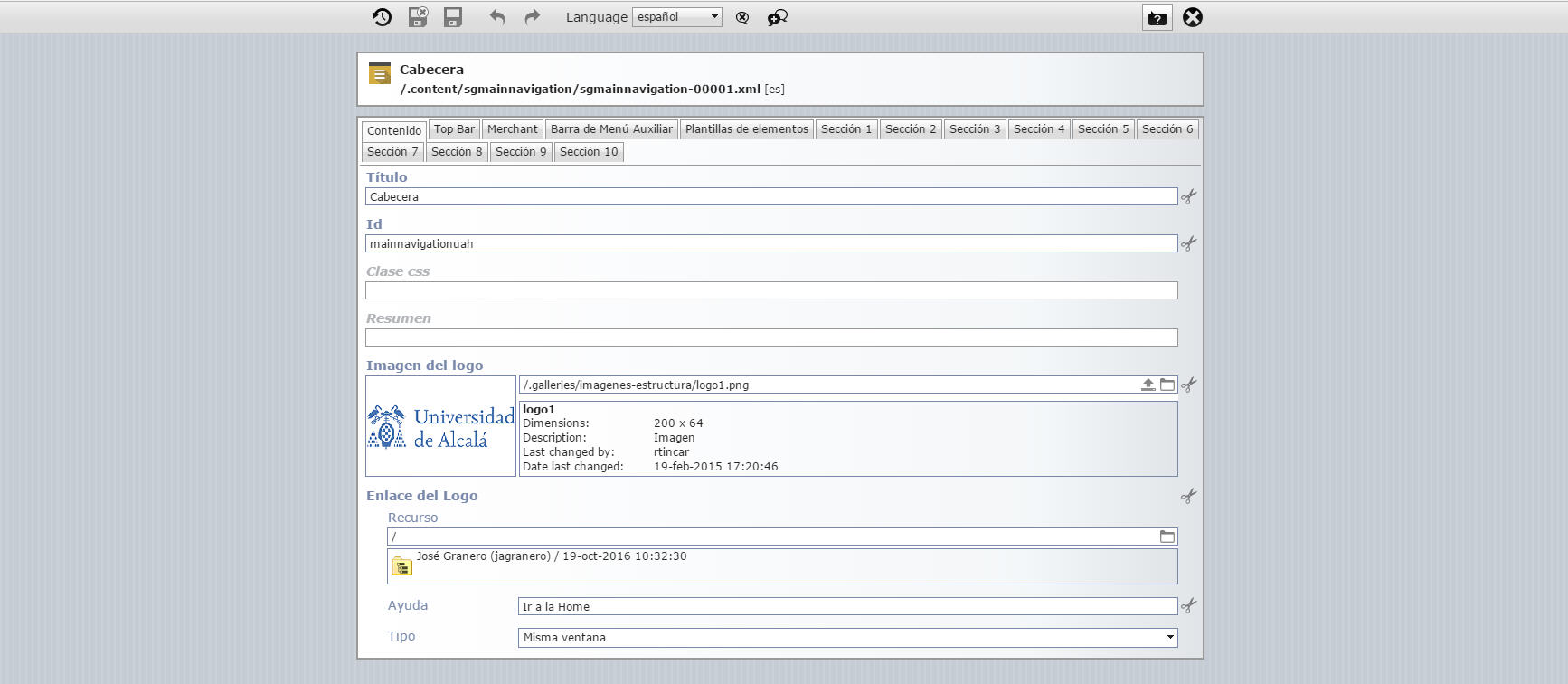
Task: Click the Clase css input field
Action: pos(770,290)
